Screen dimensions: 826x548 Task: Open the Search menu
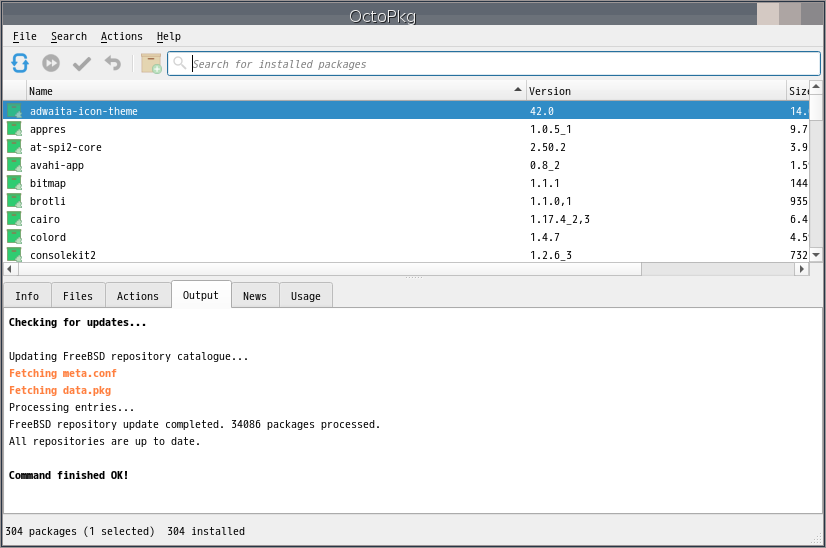point(69,36)
